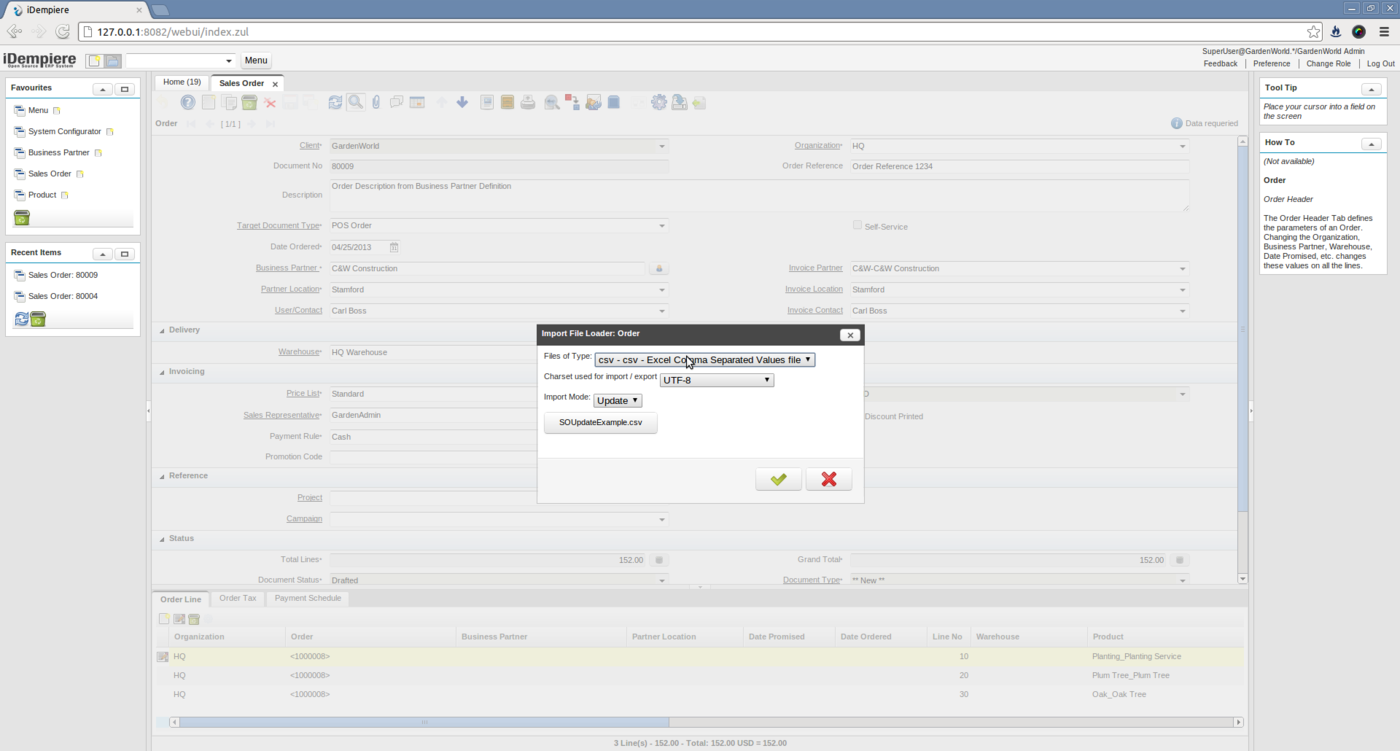This screenshot has height=751, width=1400.
Task: Click the SOUpdateExample.csv file button
Action: coord(600,423)
